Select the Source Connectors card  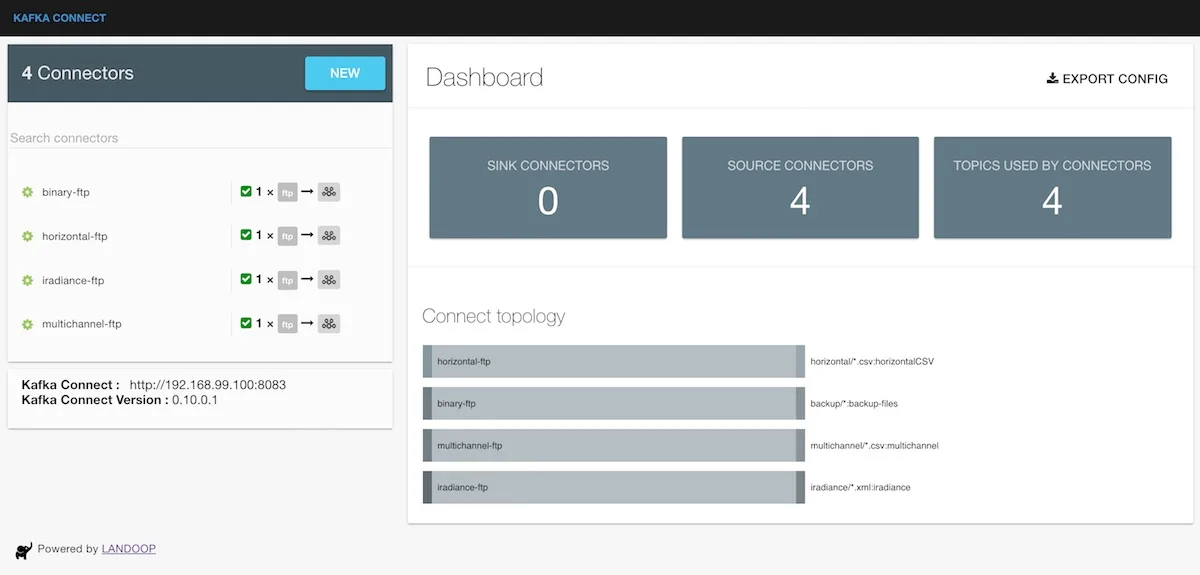click(800, 188)
